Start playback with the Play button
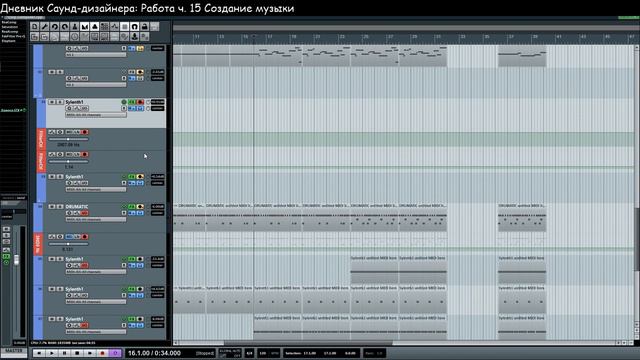The width and height of the screenshot is (640, 360). pyautogui.click(x=52, y=353)
